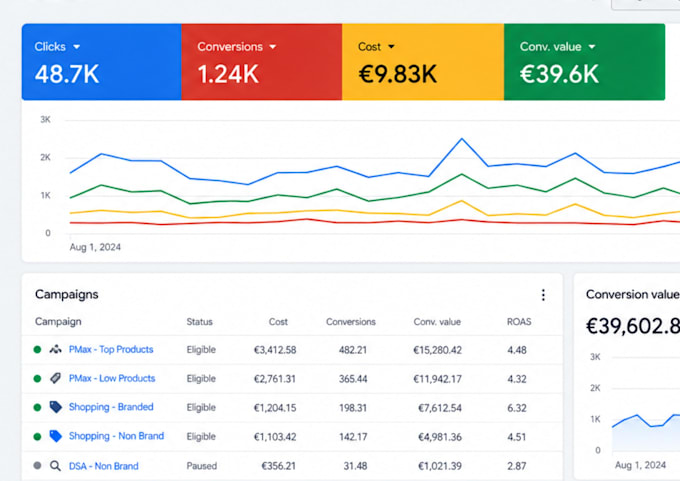
Task: Open the Campaigns card three-dot menu
Action: [x=543, y=295]
